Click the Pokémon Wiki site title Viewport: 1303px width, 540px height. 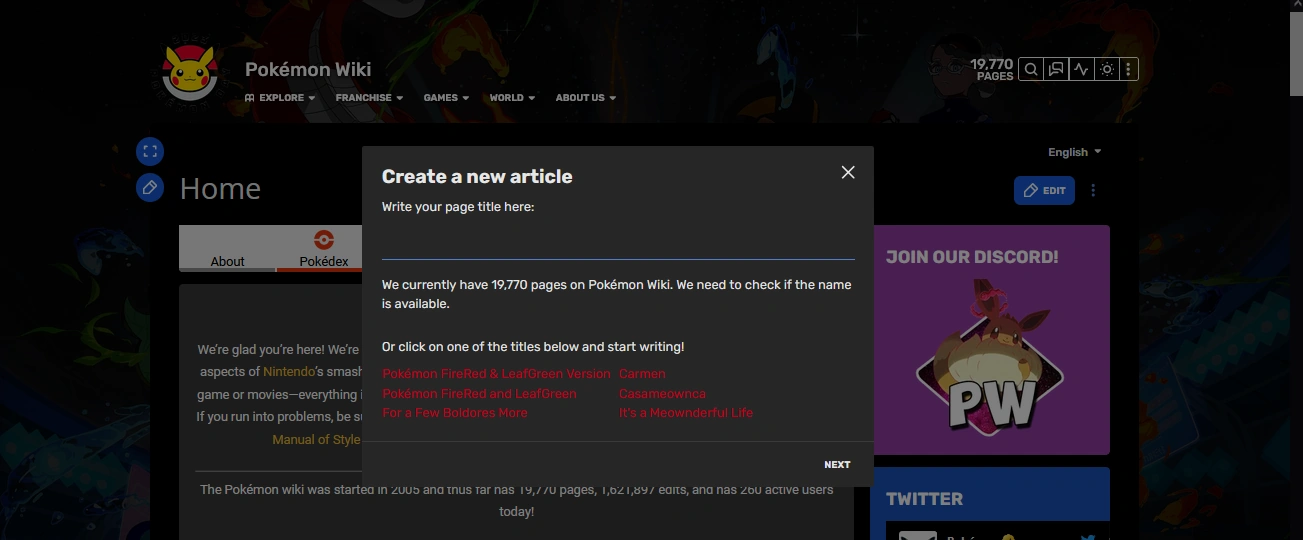pyautogui.click(x=308, y=69)
